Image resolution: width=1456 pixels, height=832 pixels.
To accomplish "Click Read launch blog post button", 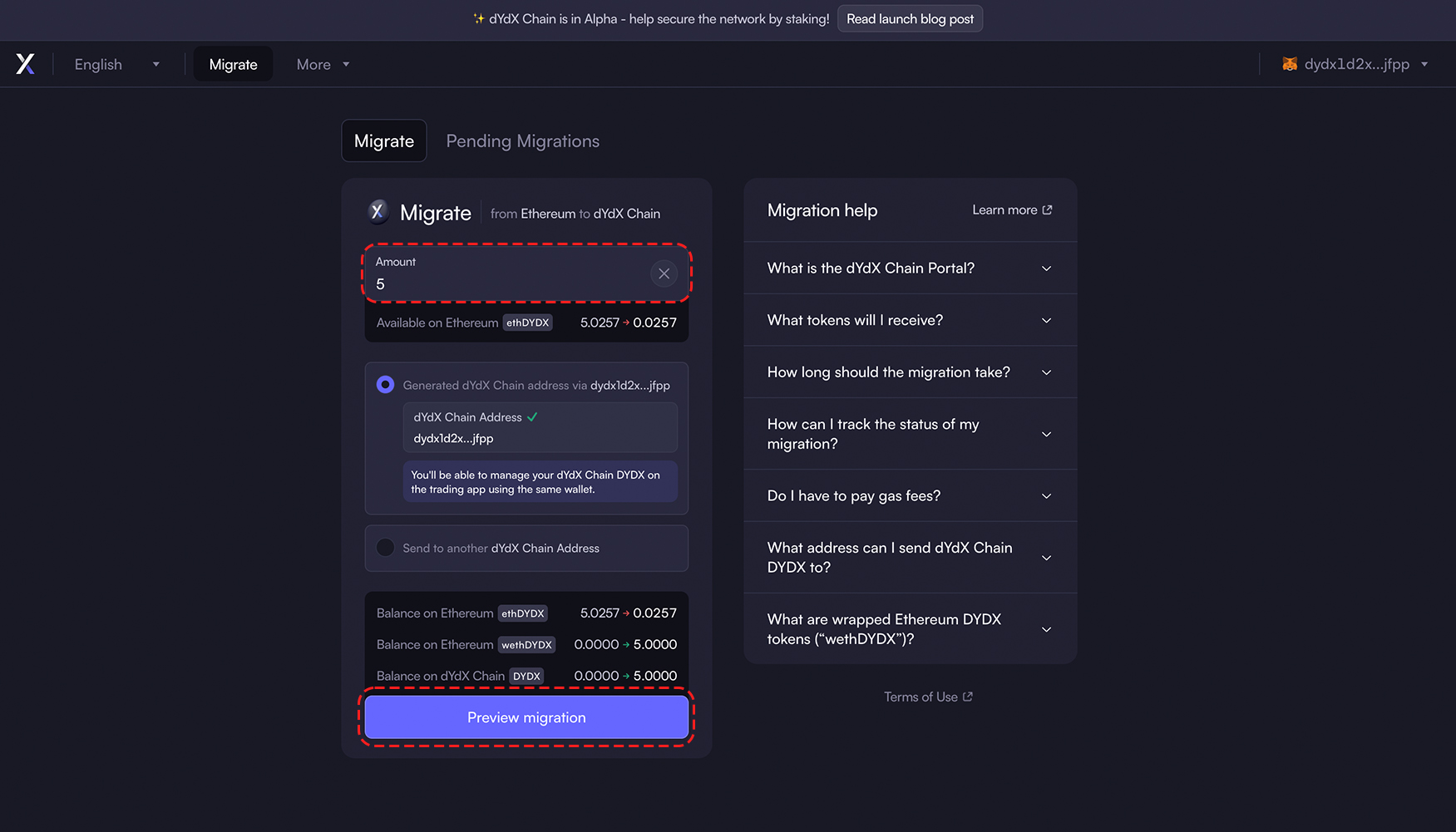I will pyautogui.click(x=910, y=18).
